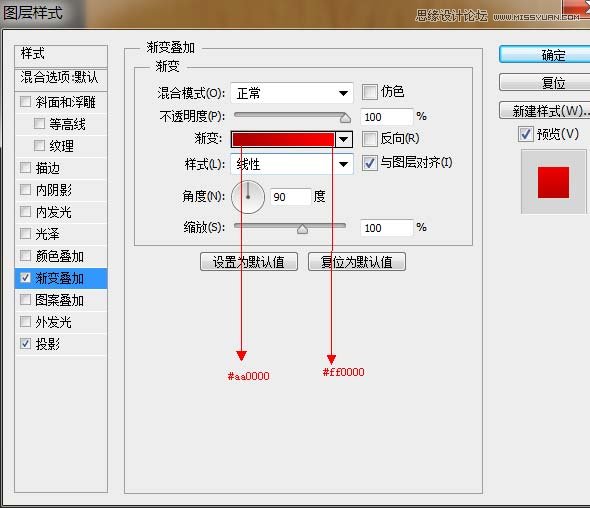
Task: Click the red layer style preview thumbnail
Action: [553, 183]
